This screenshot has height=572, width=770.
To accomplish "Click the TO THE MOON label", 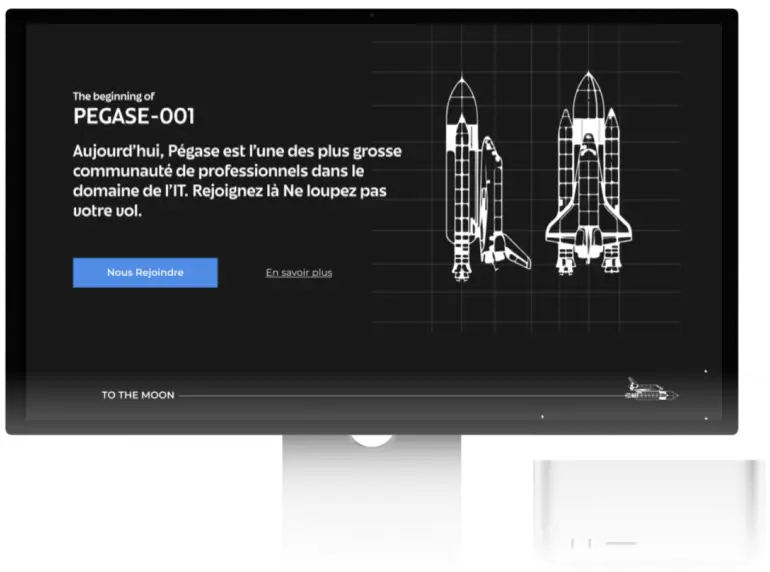I will [138, 395].
